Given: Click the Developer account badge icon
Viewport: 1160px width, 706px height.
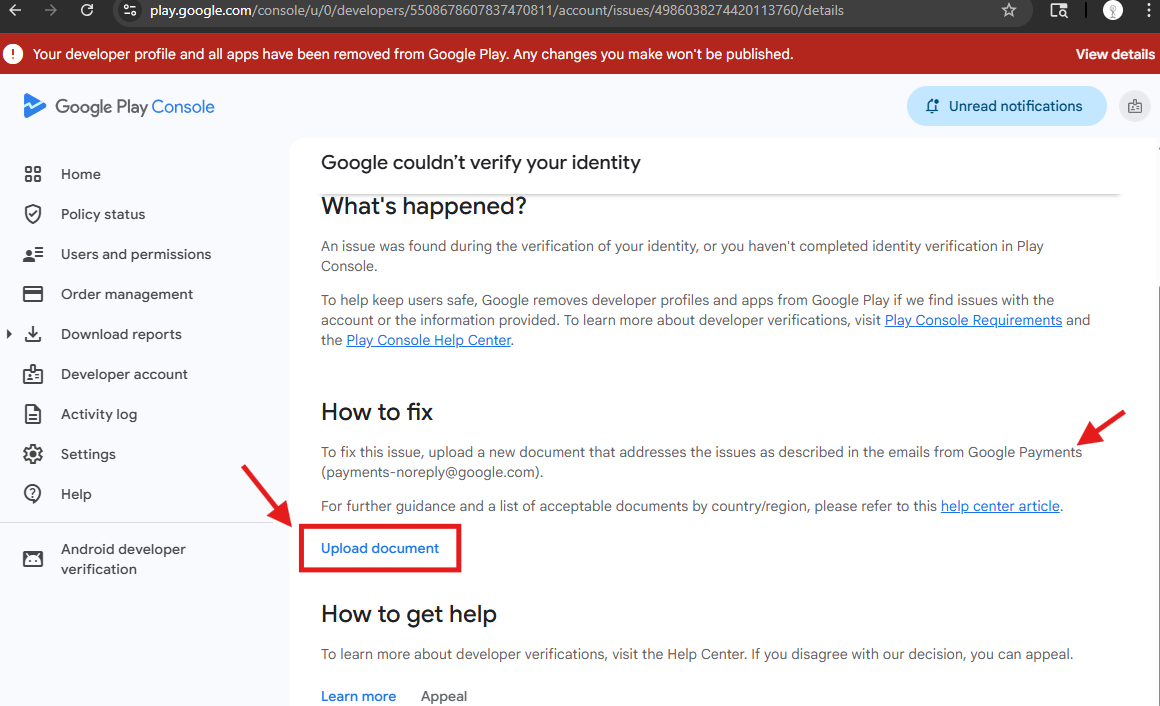Looking at the screenshot, I should coord(33,374).
